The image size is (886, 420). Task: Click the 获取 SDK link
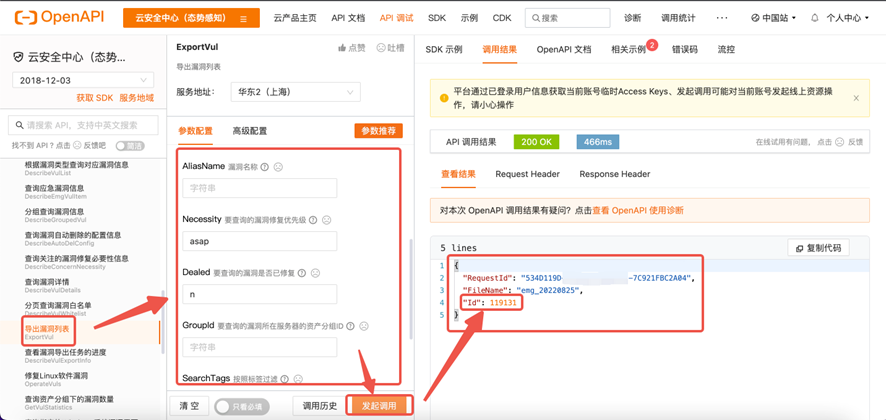[95, 98]
